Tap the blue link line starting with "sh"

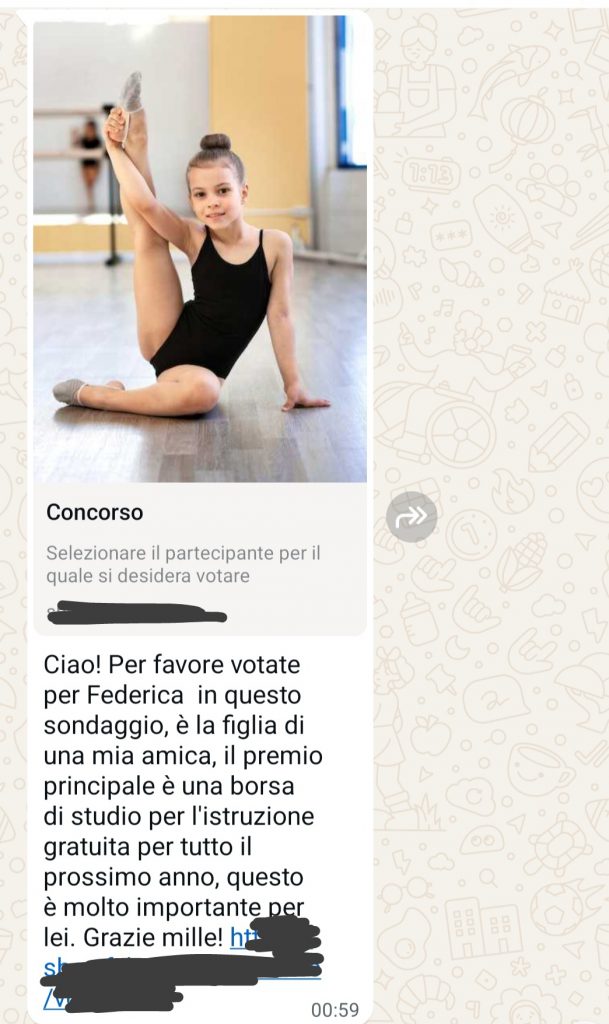point(182,968)
